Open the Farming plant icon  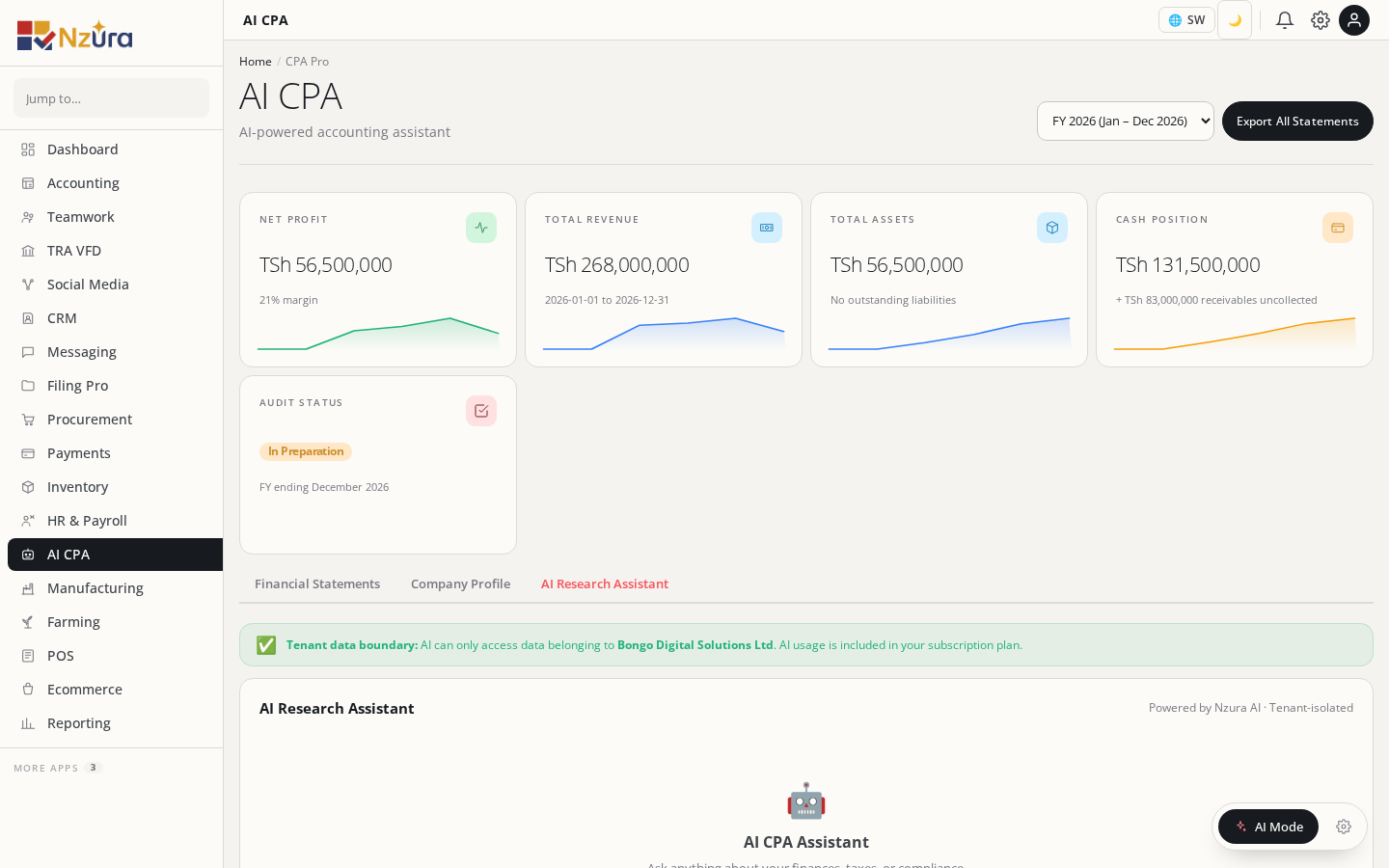click(28, 622)
